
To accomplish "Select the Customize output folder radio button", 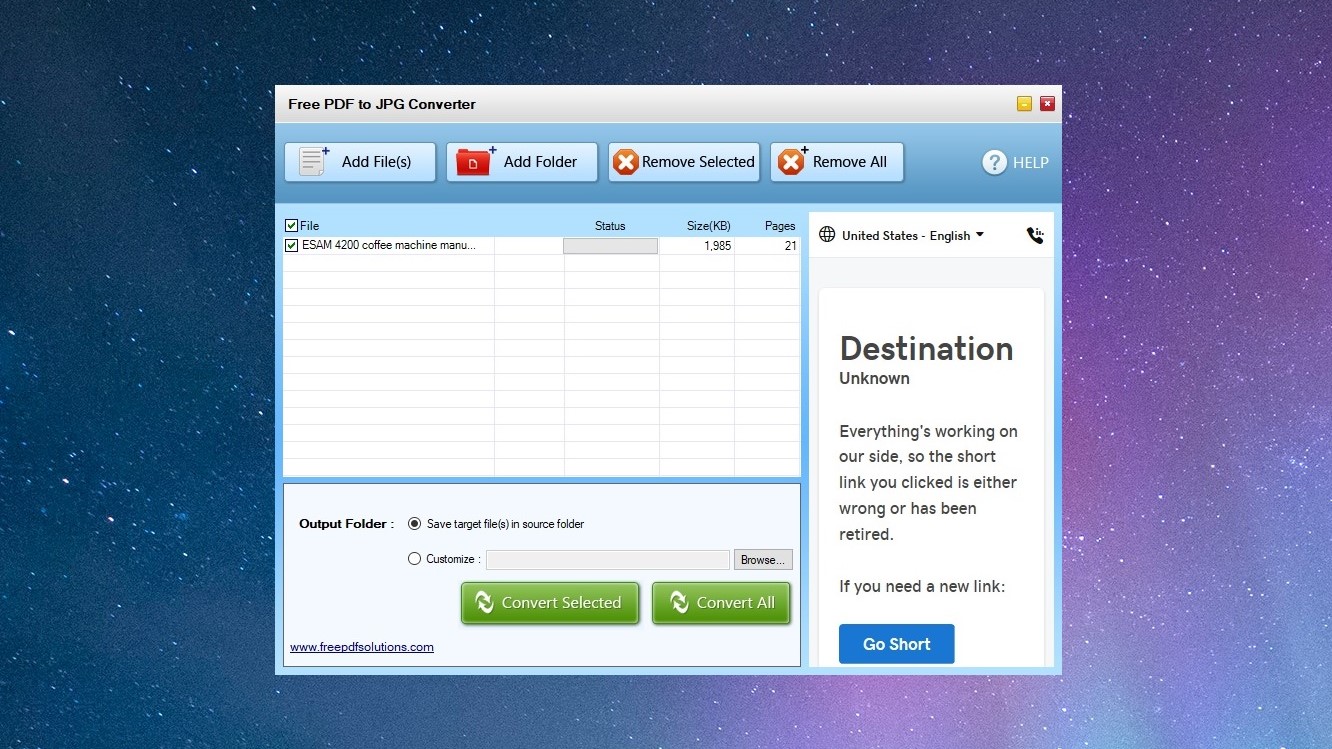I will (415, 559).
